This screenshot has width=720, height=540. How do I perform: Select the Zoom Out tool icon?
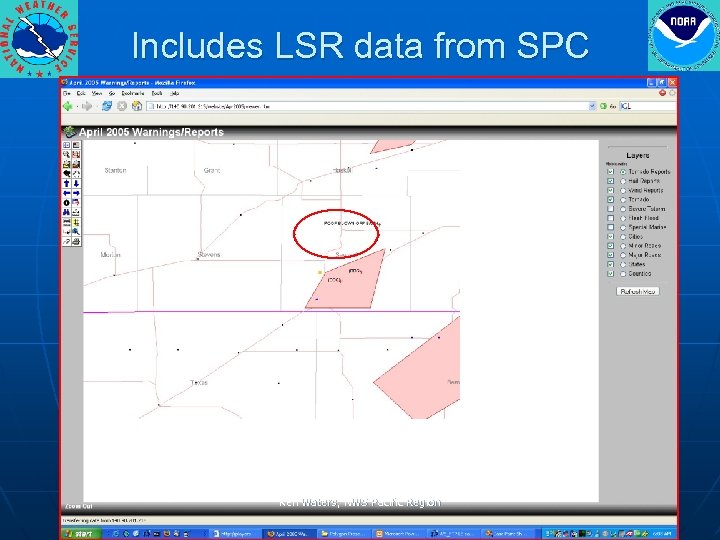[76, 155]
